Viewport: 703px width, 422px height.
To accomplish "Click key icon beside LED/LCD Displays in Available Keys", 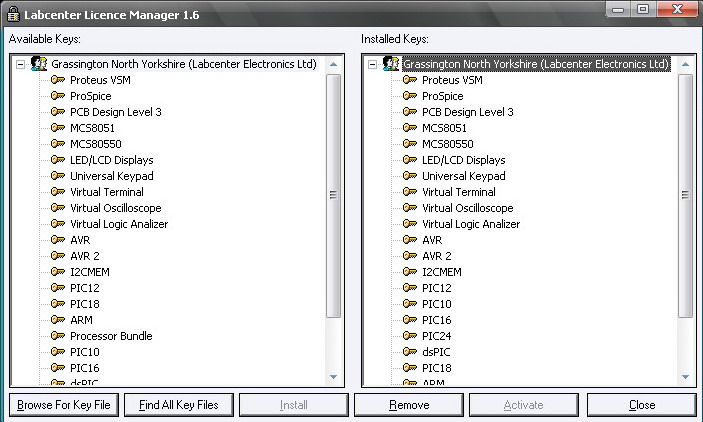I will coord(58,160).
